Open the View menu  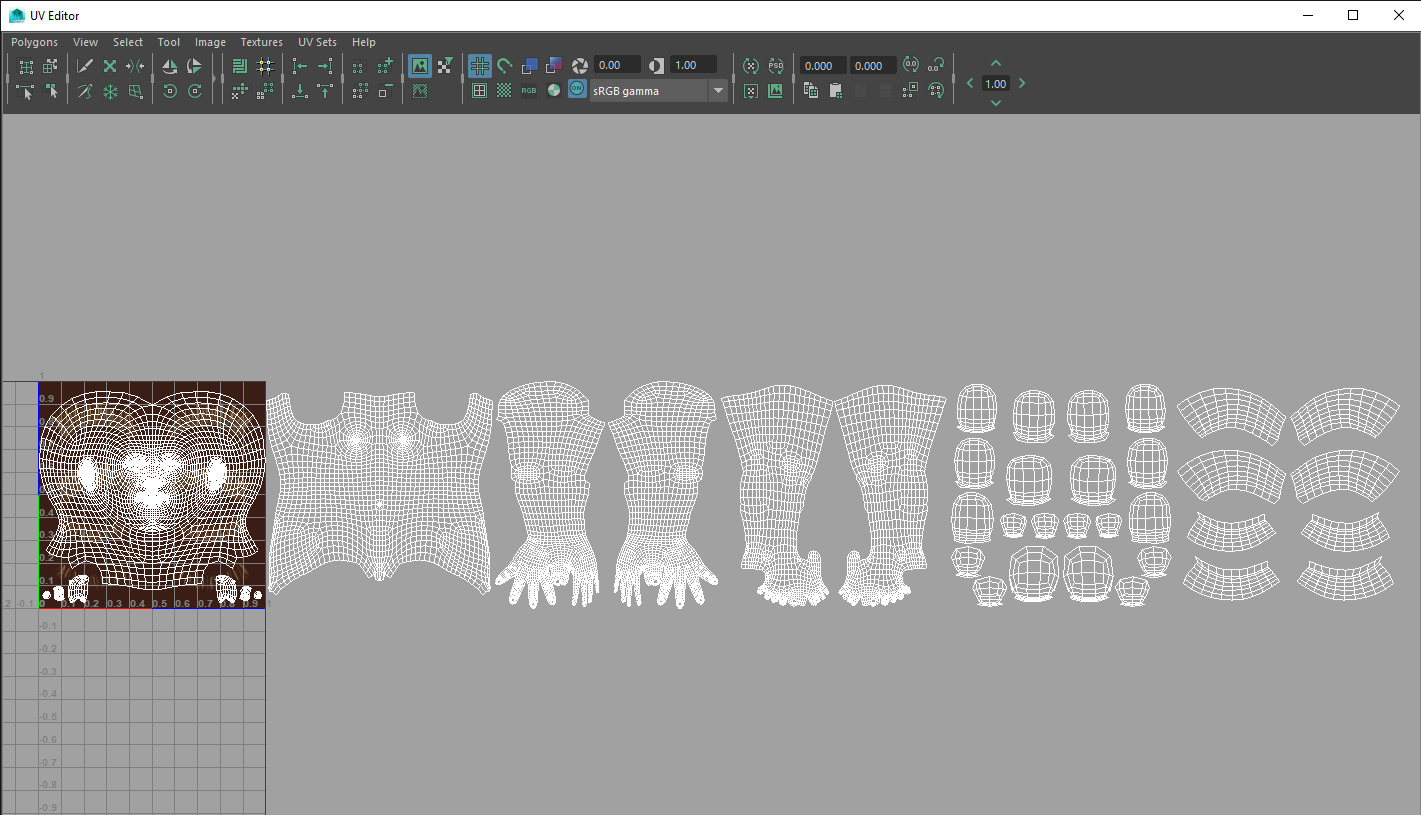tap(85, 42)
